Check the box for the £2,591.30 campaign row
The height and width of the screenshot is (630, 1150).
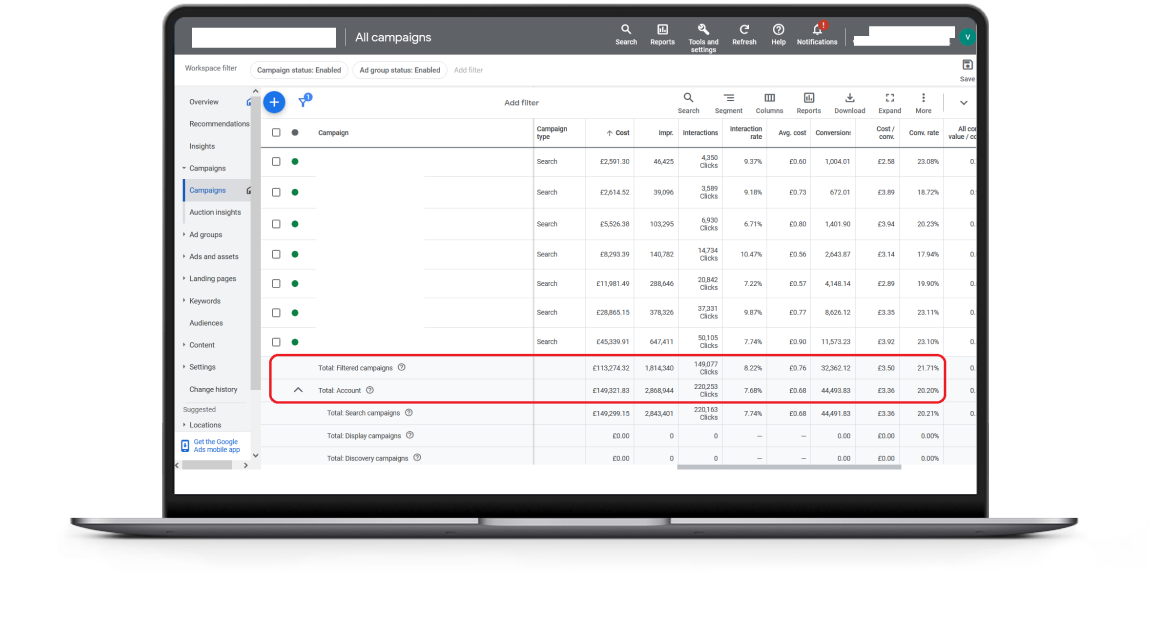coord(277,161)
